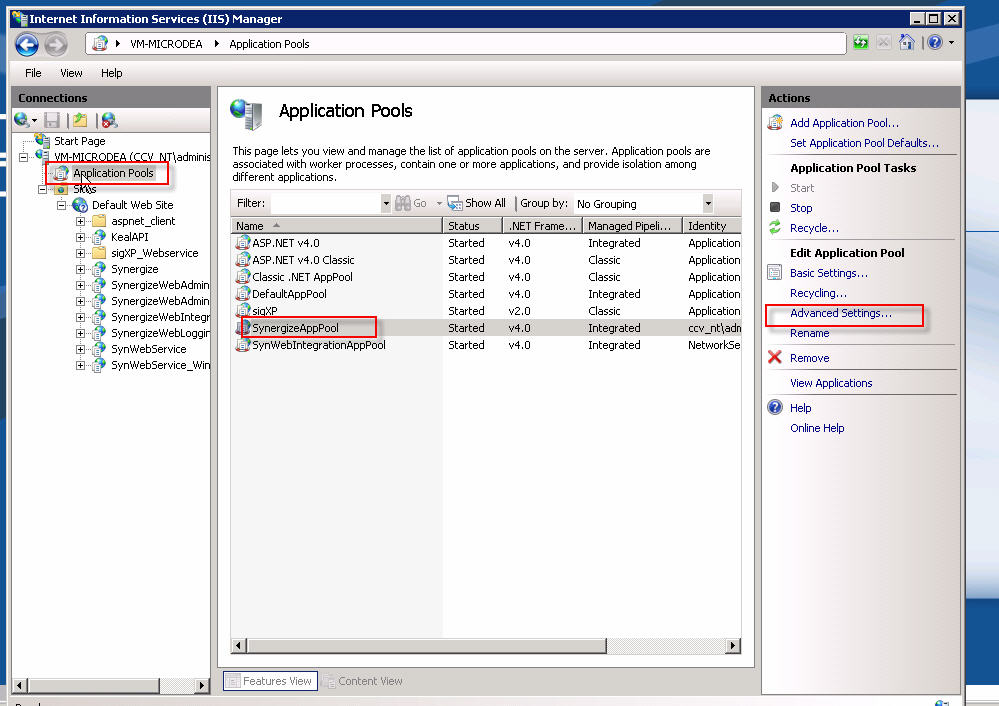Expand the KealAPI tree node
999x706 pixels.
coord(80,237)
